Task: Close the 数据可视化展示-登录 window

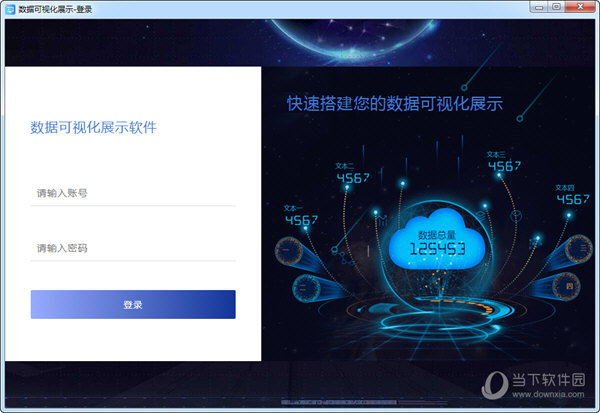Action: pos(580,7)
